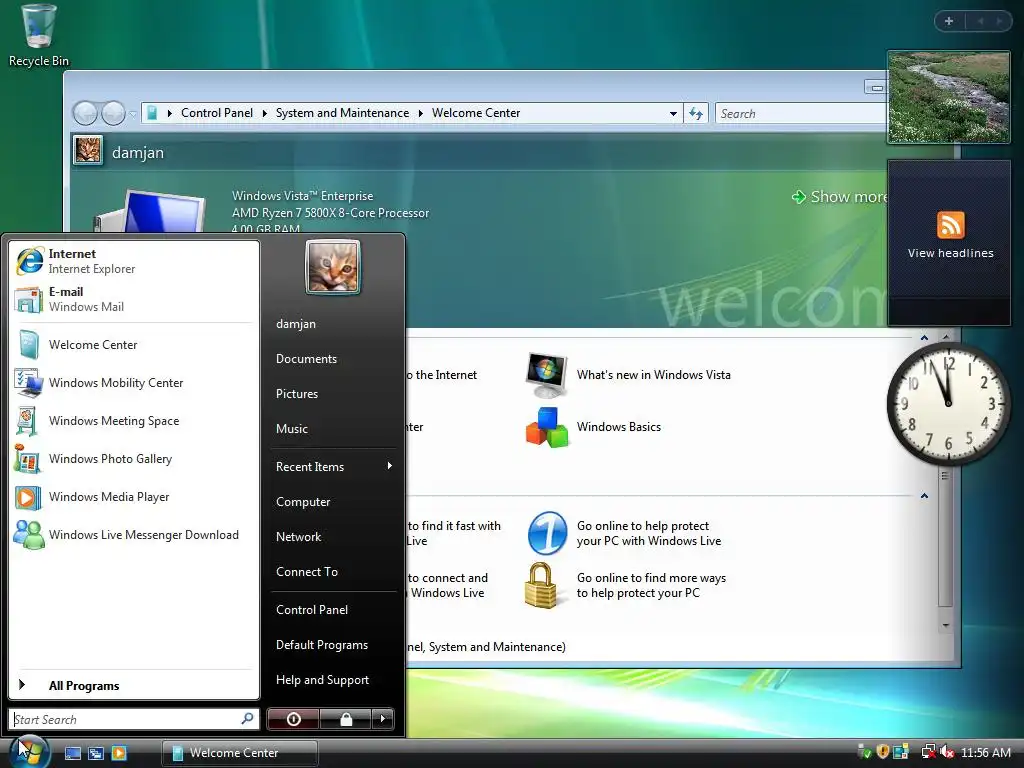Click the cat user picture in Start menu
1024x768 pixels.
333,267
